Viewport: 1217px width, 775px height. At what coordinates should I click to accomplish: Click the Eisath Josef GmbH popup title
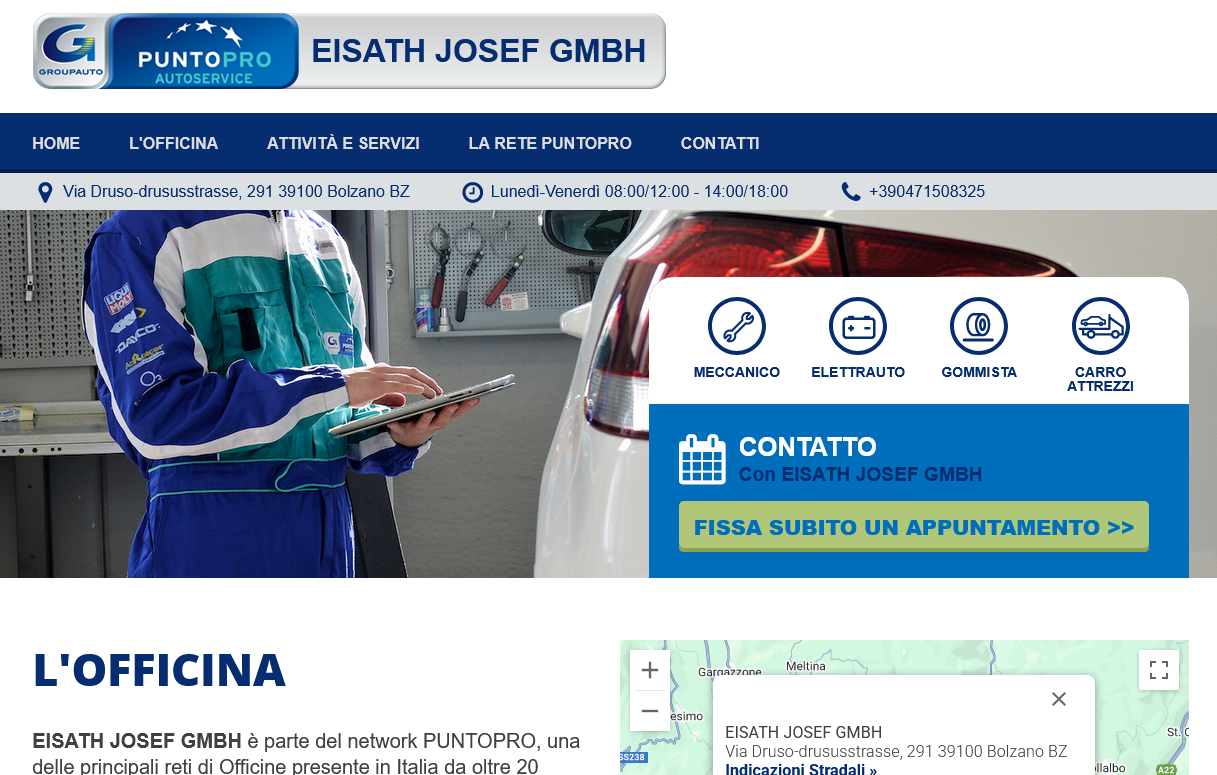coord(804,732)
